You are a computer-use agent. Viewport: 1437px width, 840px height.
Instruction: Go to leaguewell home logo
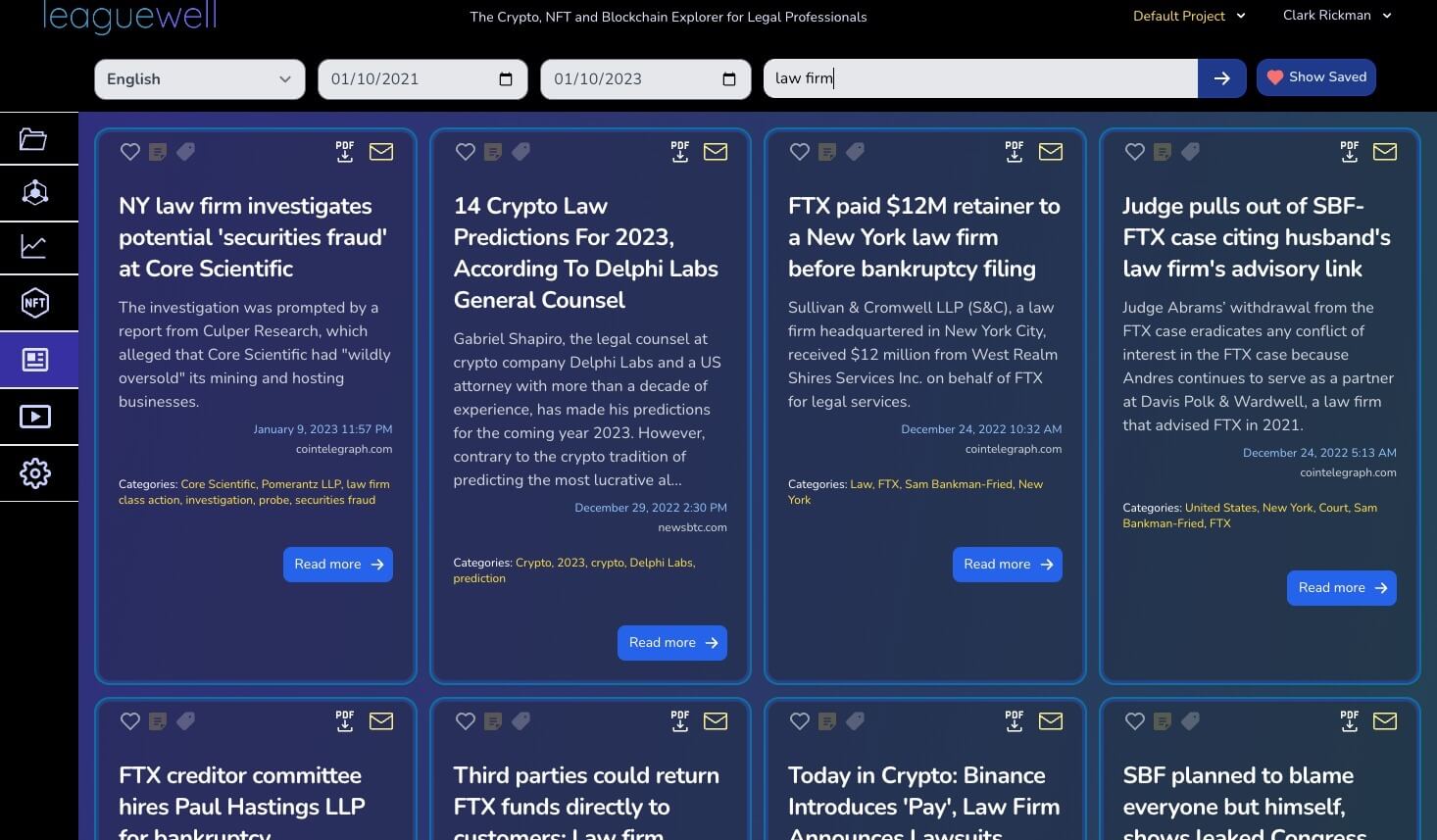coord(129,17)
